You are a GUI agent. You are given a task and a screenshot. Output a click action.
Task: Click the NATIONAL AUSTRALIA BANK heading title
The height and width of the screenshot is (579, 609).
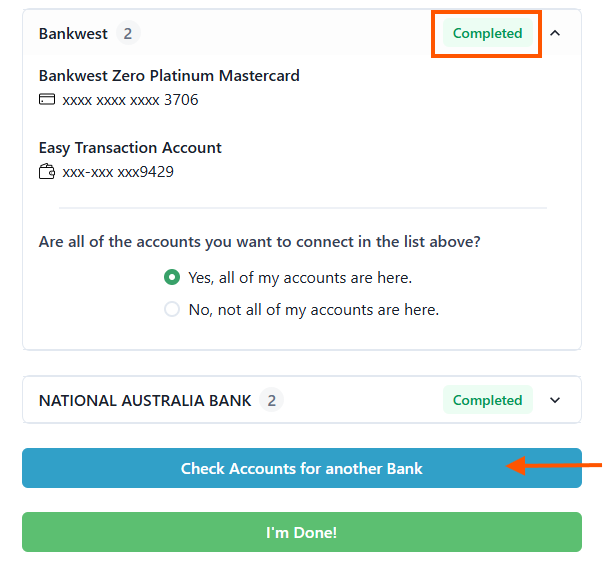[145, 401]
